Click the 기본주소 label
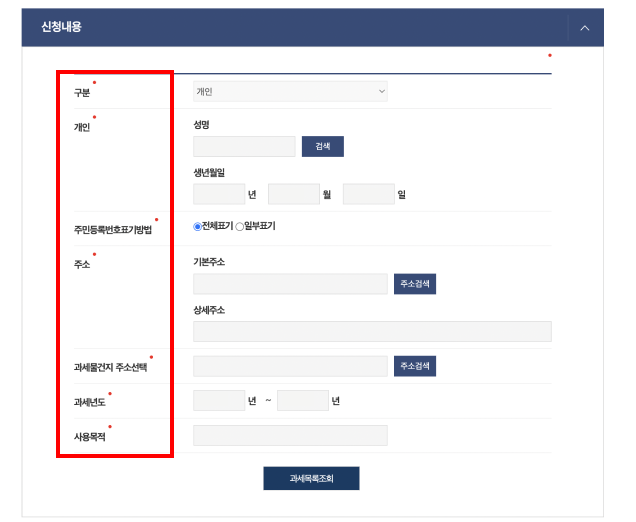 [x=209, y=262]
